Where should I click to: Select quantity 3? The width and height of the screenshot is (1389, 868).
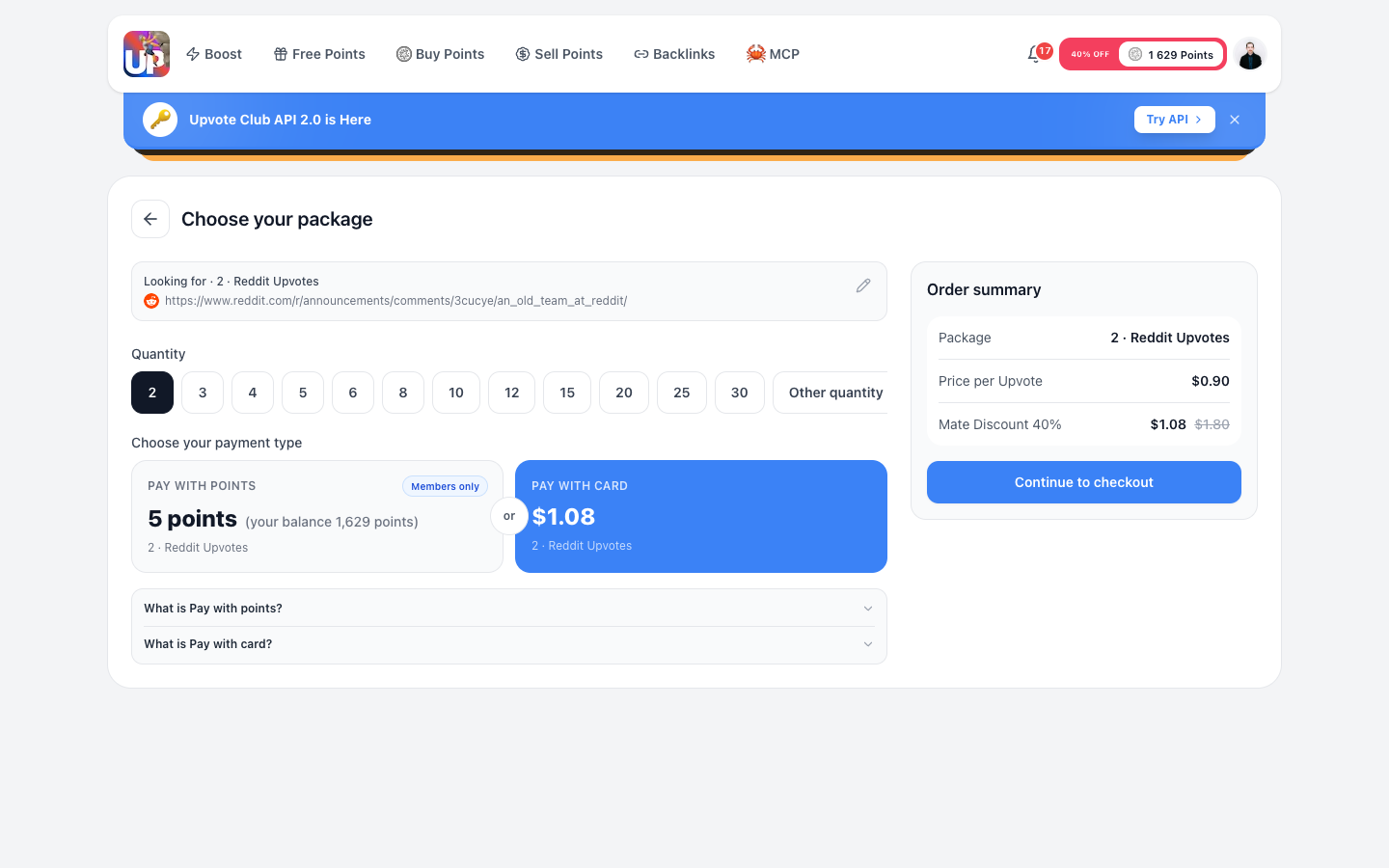click(x=203, y=393)
